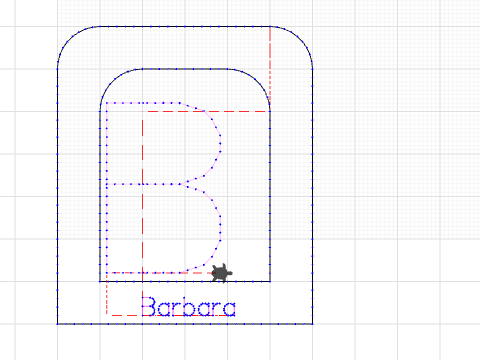Click the turtle cursor on the canvas

point(222,273)
